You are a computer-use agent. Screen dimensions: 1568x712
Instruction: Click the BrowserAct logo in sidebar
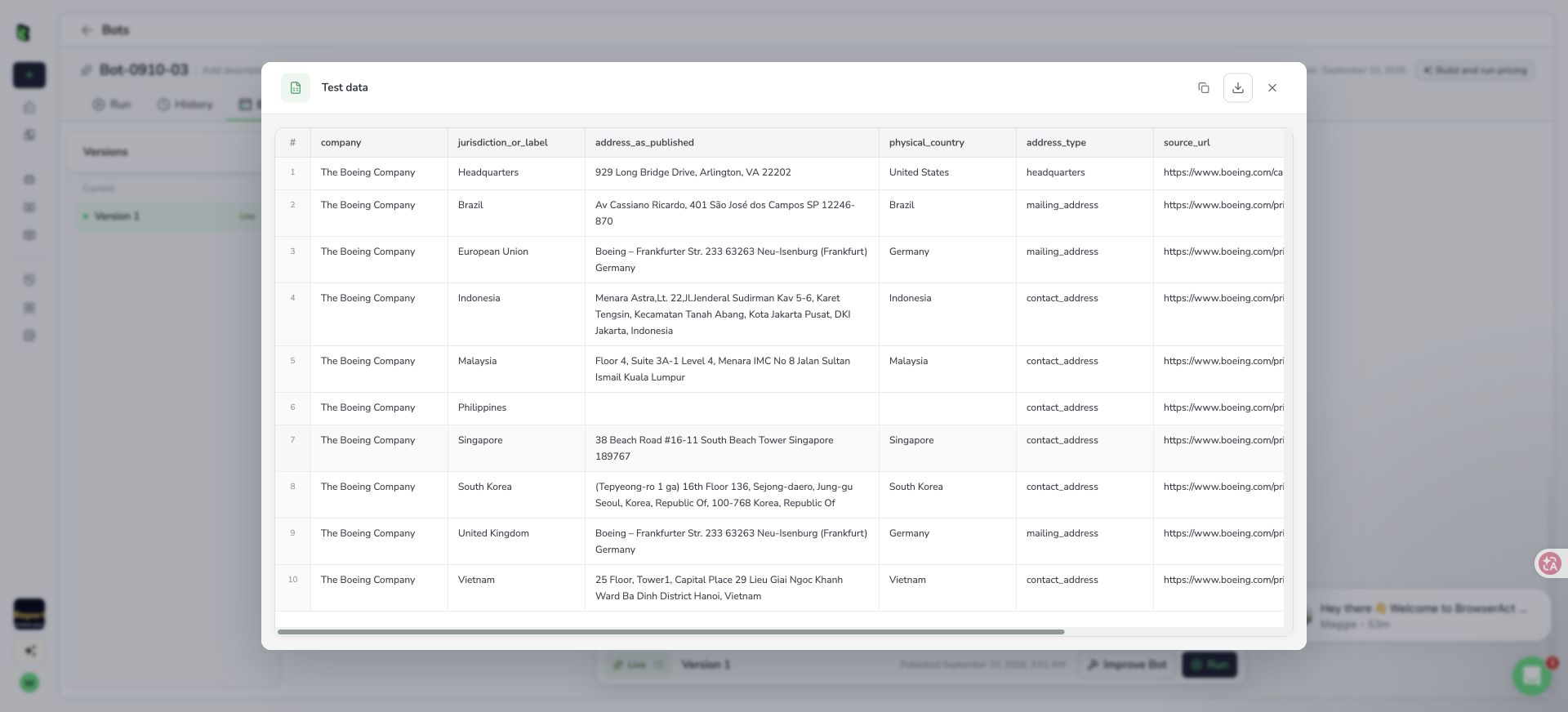[x=24, y=33]
